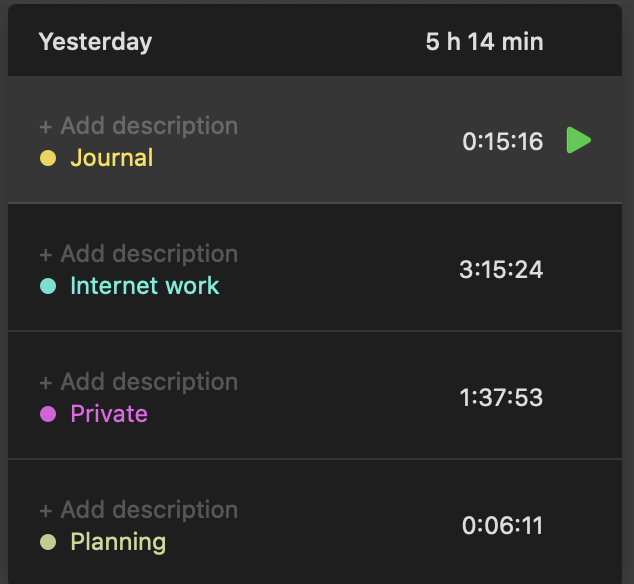Add description to the Private entry
Image resolution: width=634 pixels, height=584 pixels.
139,382
